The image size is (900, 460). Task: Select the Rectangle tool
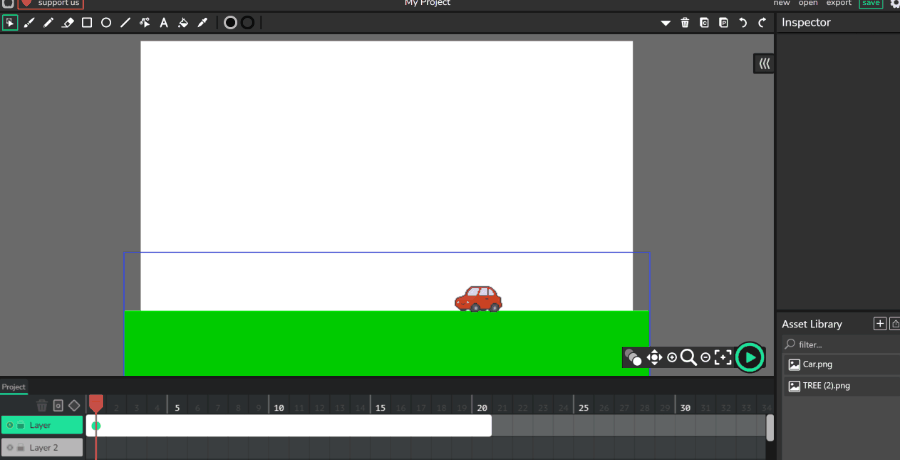click(x=87, y=23)
